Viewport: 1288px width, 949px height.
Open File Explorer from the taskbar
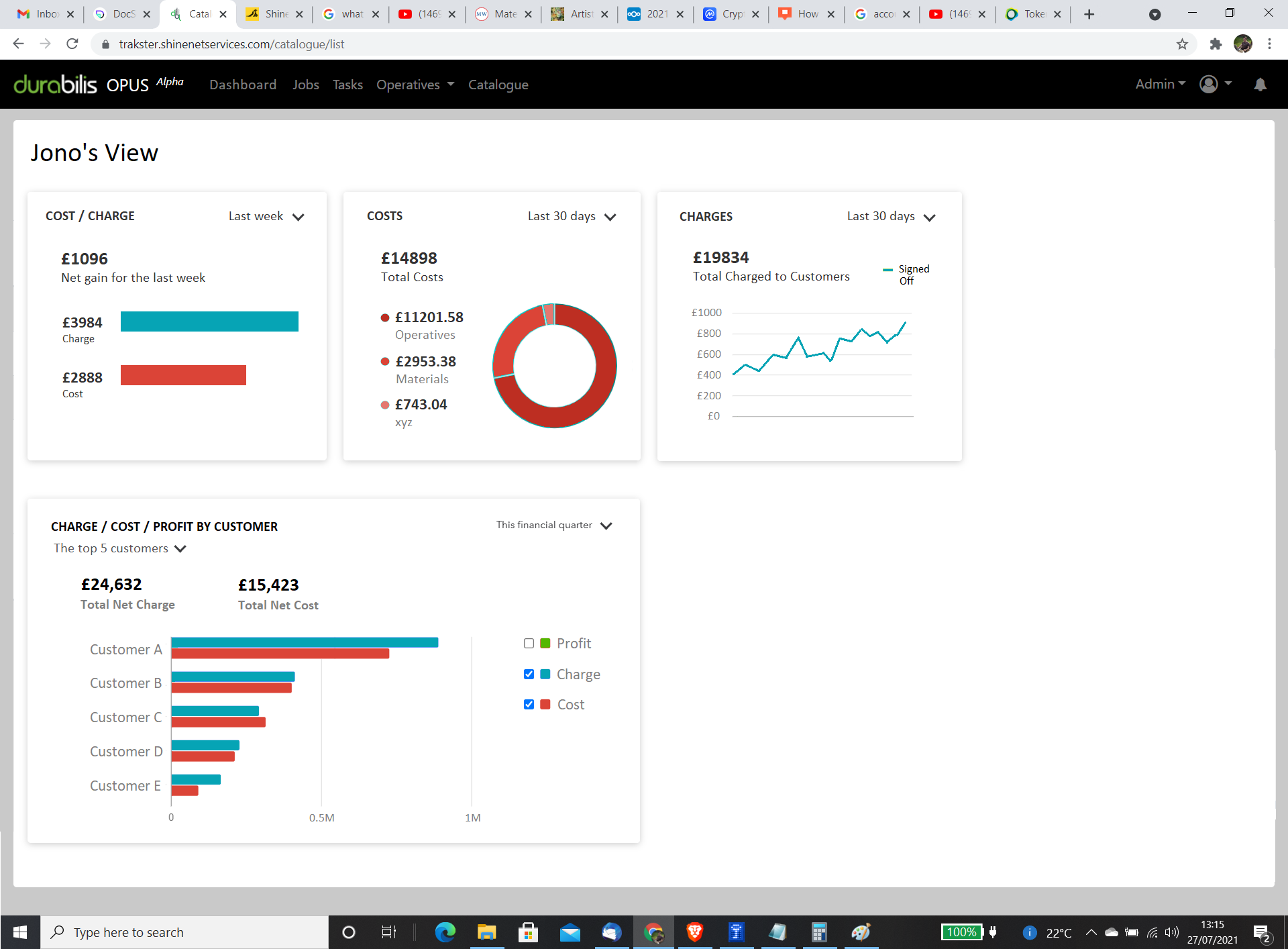(x=486, y=932)
